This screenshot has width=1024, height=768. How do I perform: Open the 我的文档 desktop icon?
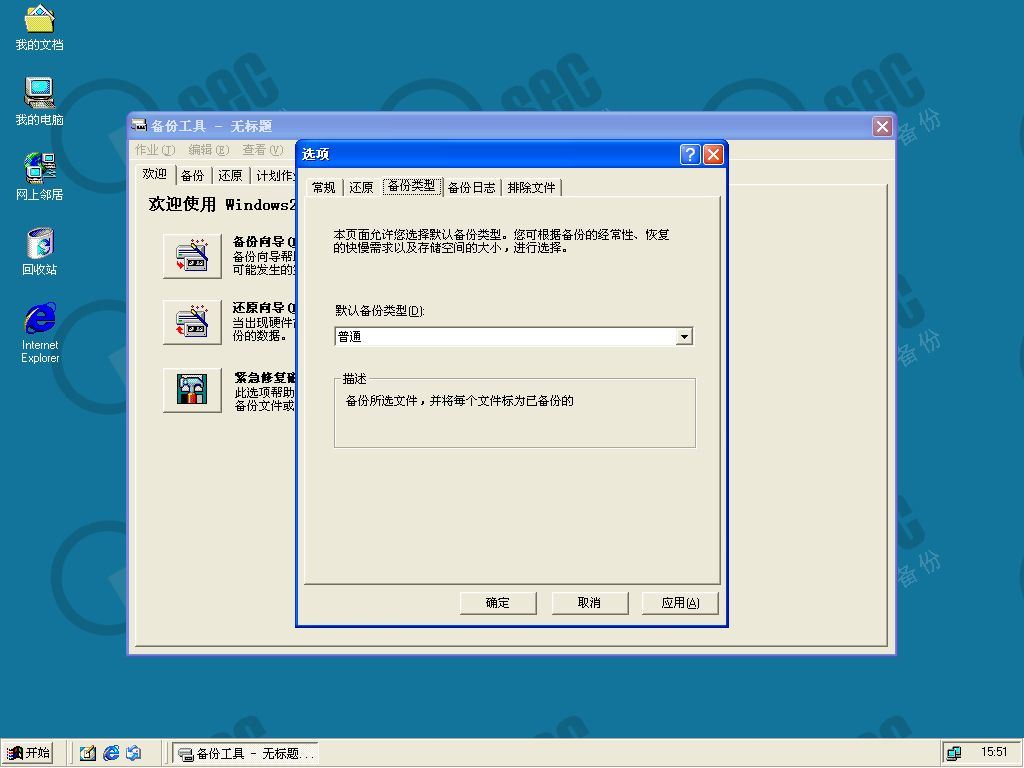(x=39, y=27)
